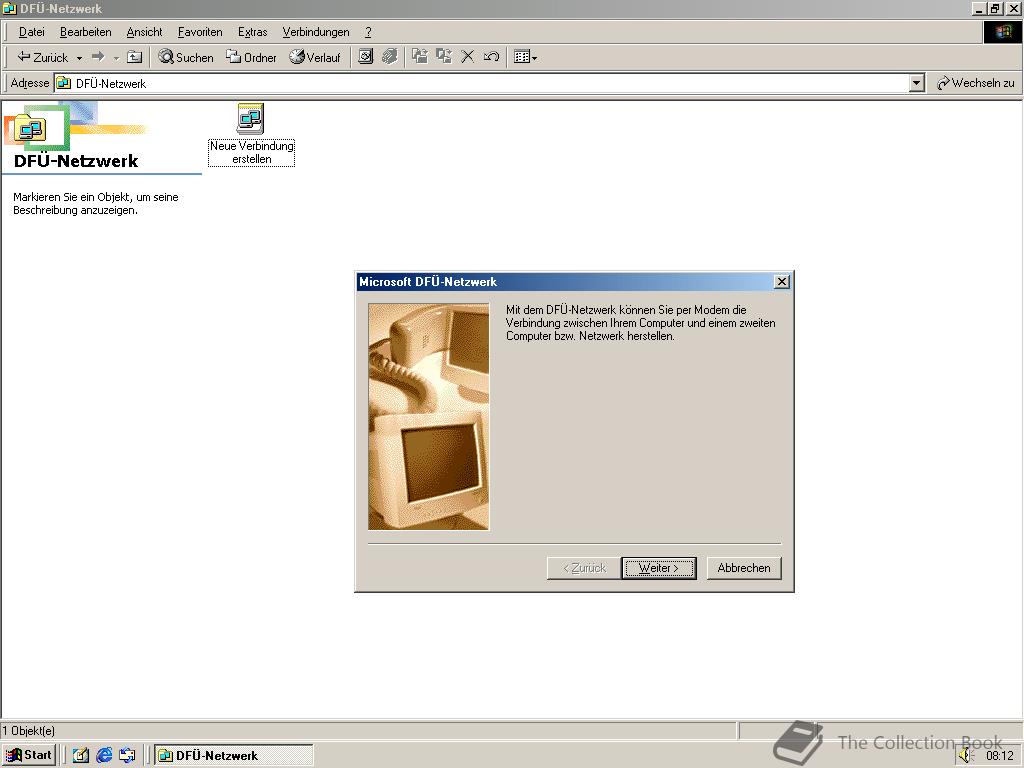Viewport: 1024px width, 768px height.
Task: Open the Favoriten menu
Action: (200, 32)
